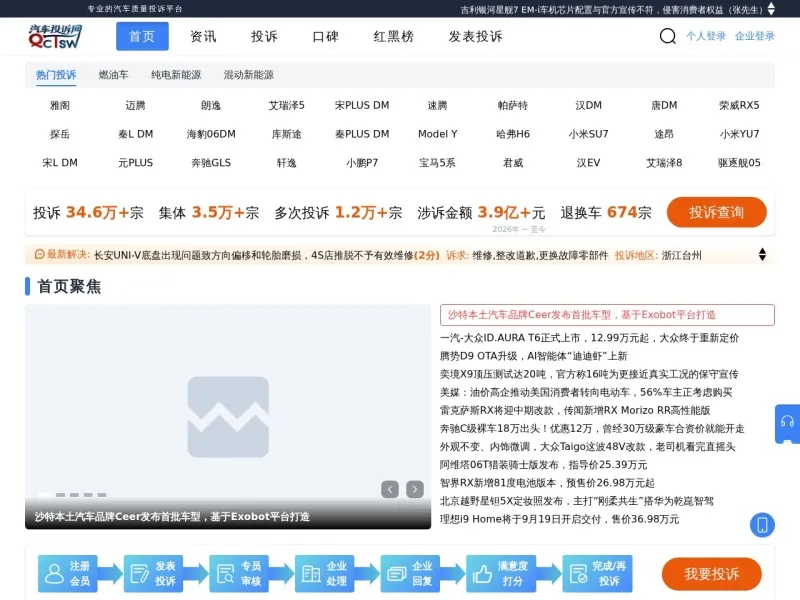Open the 投诉 navigation item
The width and height of the screenshot is (800, 600).
click(264, 36)
